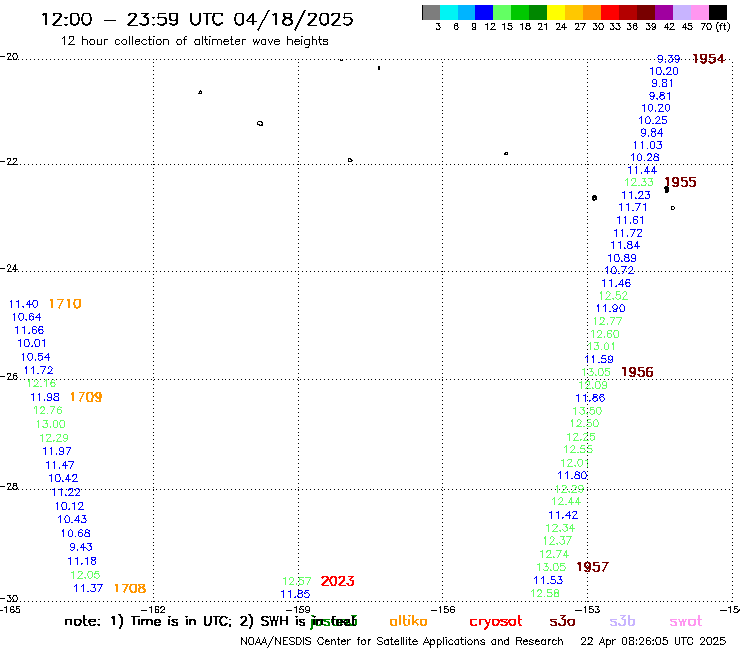Click the green wave height value 13.00

(50, 424)
